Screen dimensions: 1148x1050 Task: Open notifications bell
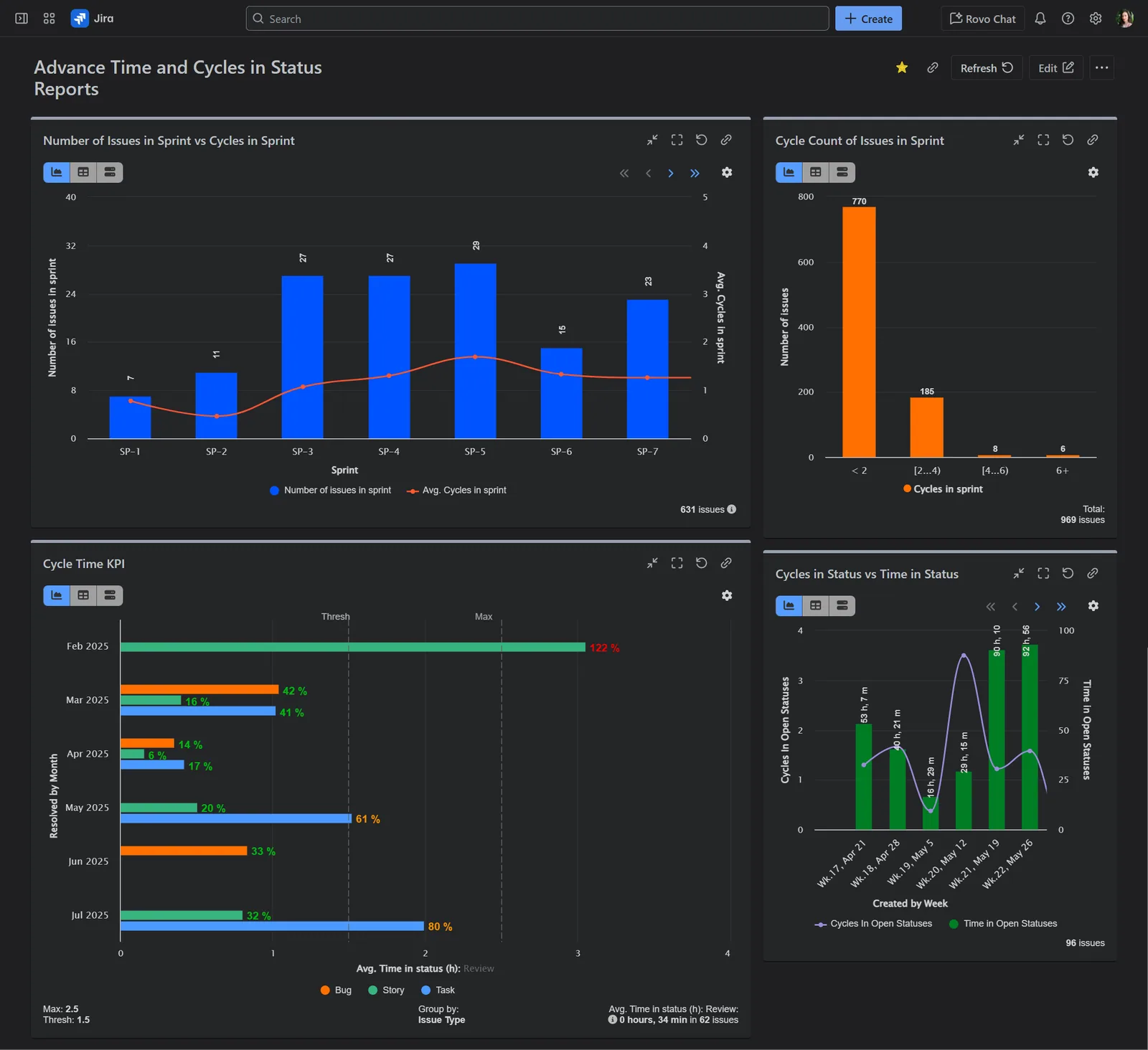tap(1040, 19)
